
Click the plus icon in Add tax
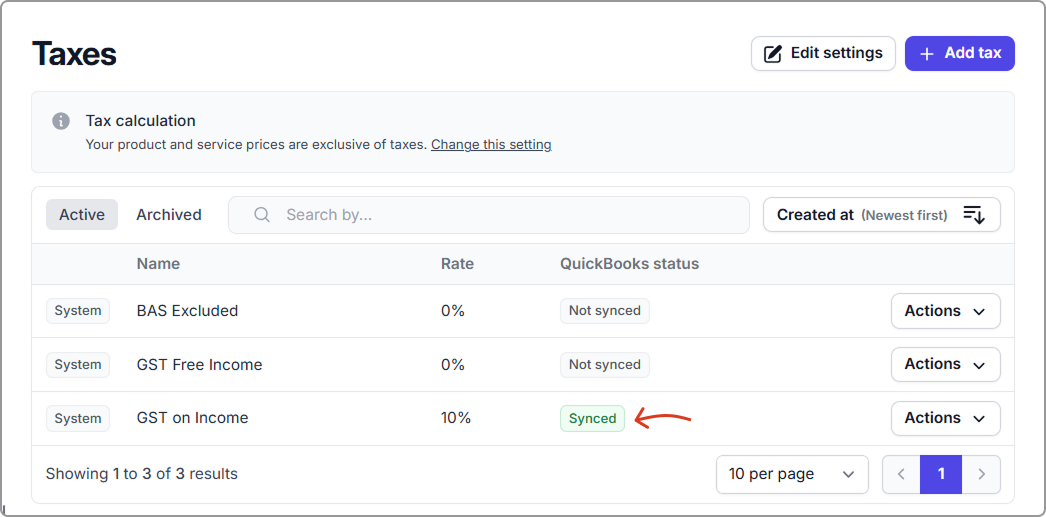point(927,54)
